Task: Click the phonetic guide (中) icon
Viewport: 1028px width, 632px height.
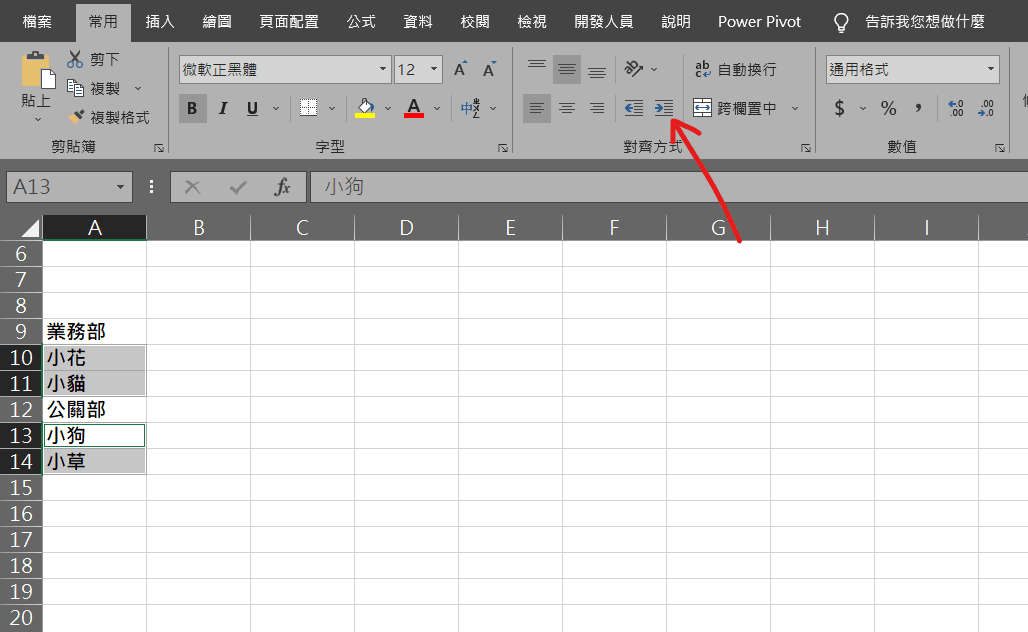Action: [x=471, y=108]
